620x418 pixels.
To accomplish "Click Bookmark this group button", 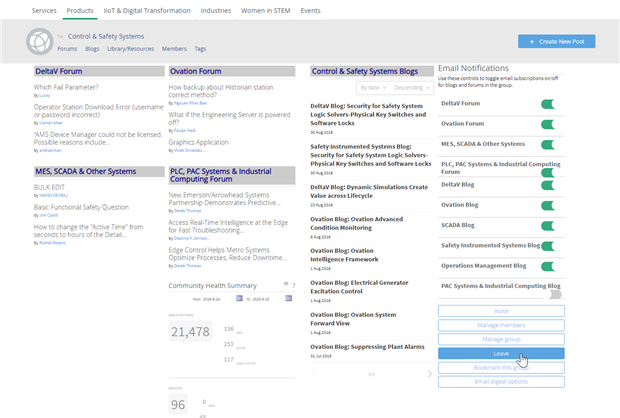I will pyautogui.click(x=501, y=368).
